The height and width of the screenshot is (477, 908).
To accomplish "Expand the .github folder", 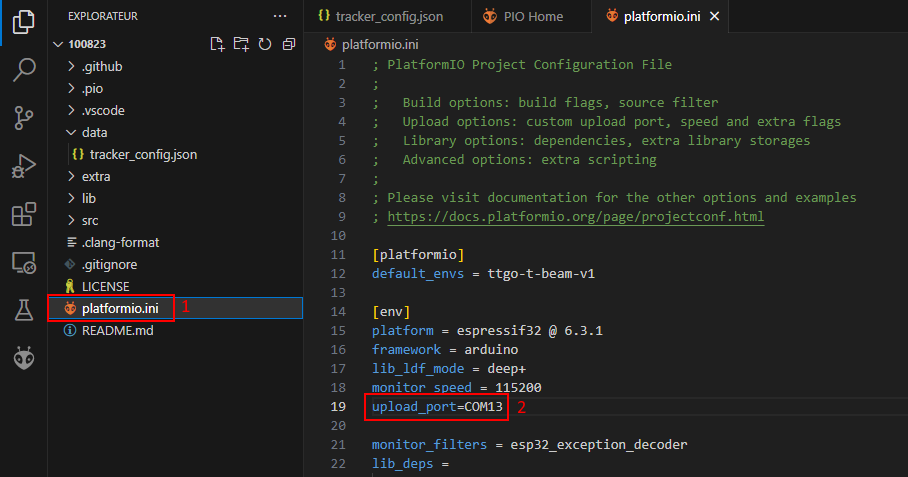I will tap(102, 66).
